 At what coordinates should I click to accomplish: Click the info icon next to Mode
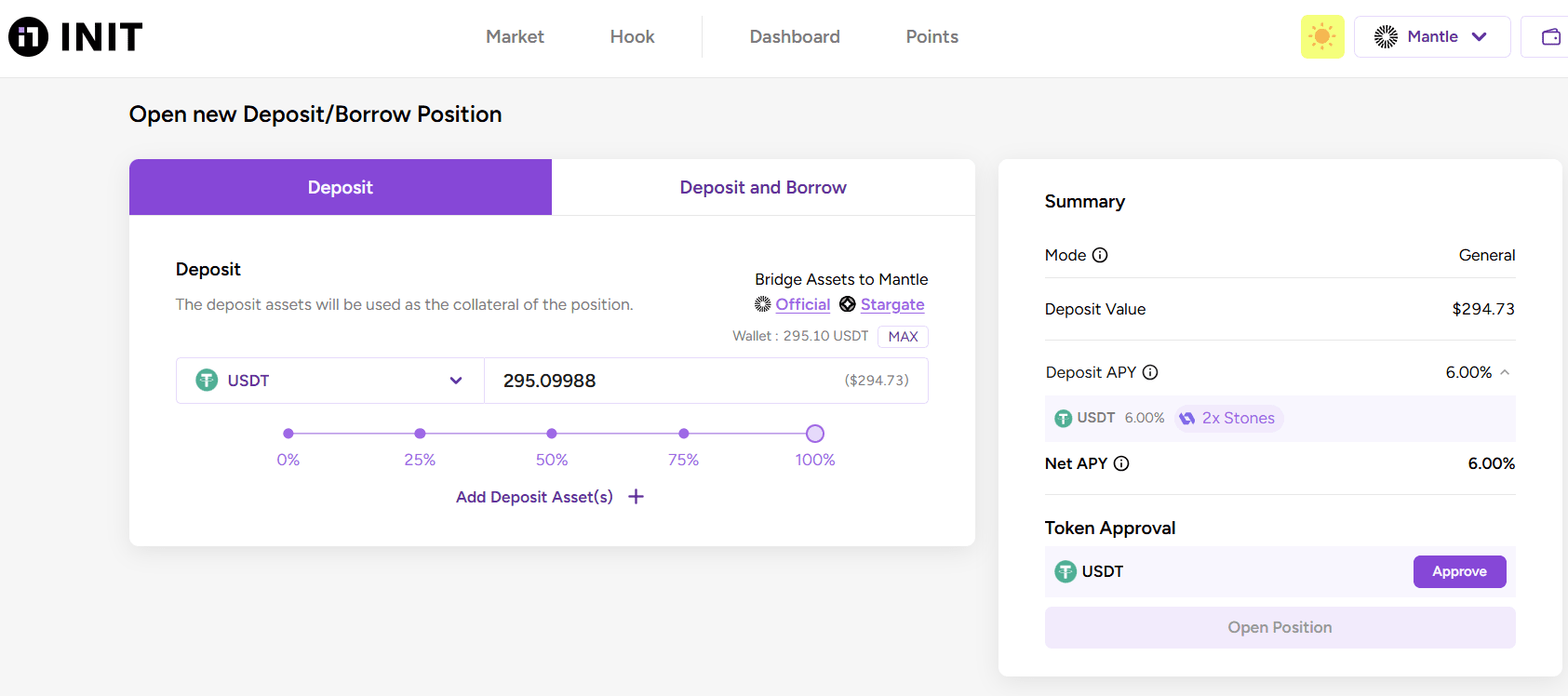[1100, 255]
